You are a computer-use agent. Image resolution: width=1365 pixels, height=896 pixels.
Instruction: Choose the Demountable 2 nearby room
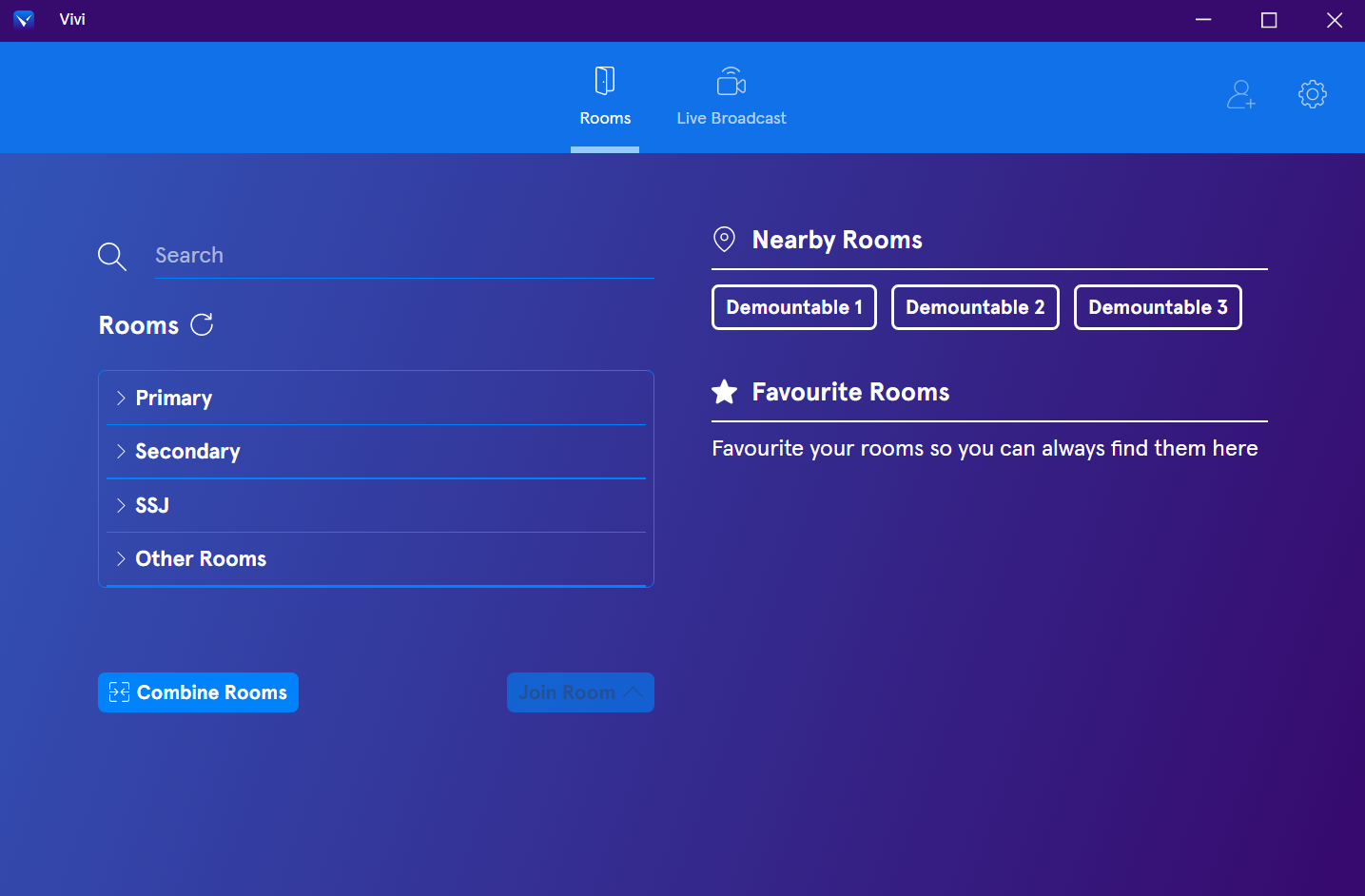pos(974,307)
